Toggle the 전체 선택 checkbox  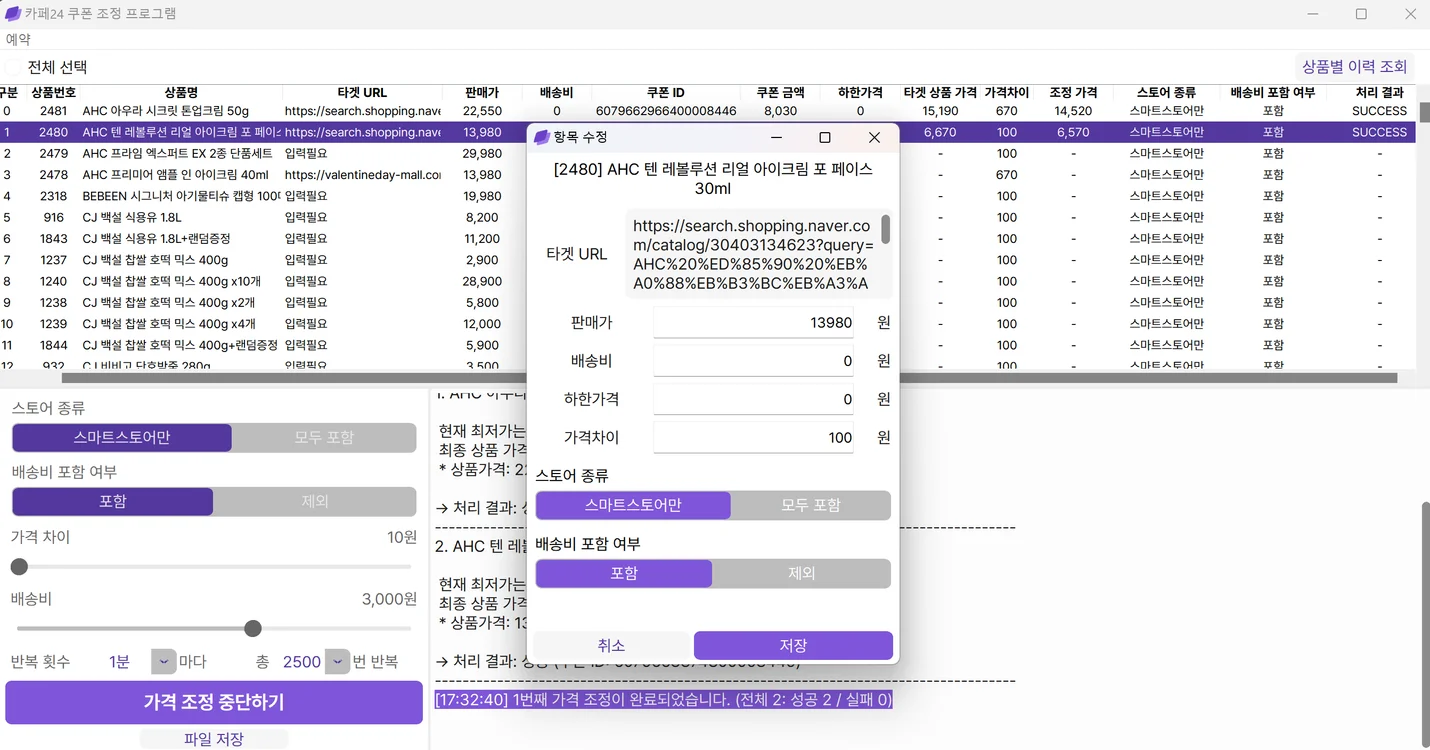tap(13, 67)
